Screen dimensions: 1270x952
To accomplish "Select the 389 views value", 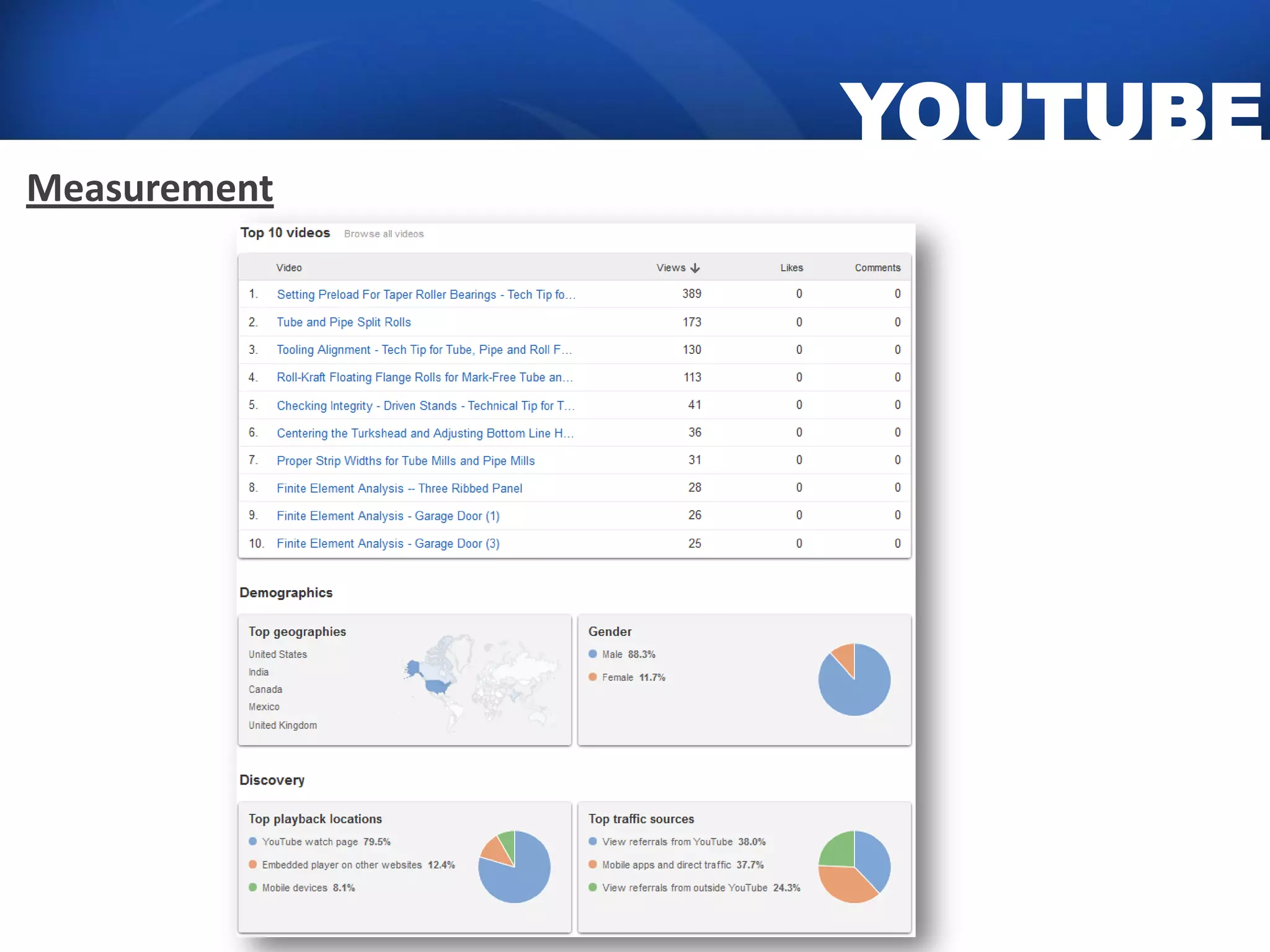I will [692, 294].
